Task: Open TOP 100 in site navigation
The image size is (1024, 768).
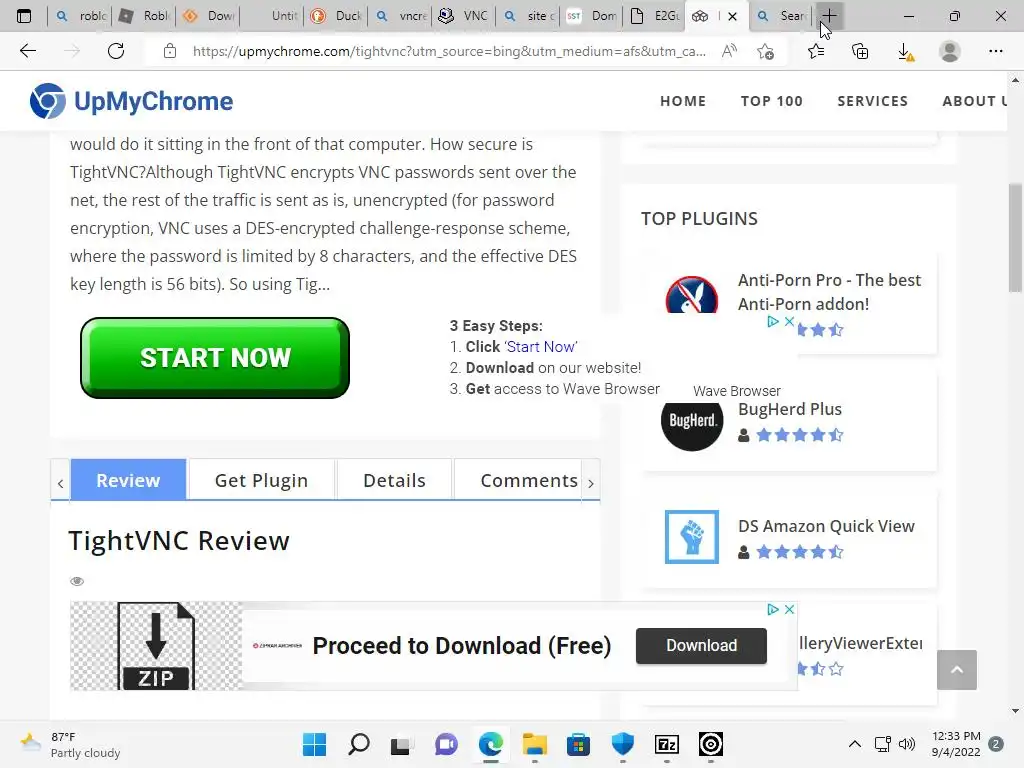Action: (x=771, y=101)
